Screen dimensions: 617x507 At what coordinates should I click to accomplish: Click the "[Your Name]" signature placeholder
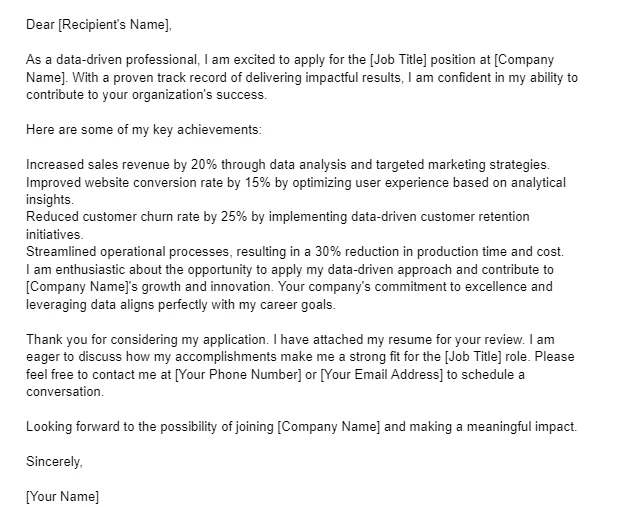click(x=62, y=496)
